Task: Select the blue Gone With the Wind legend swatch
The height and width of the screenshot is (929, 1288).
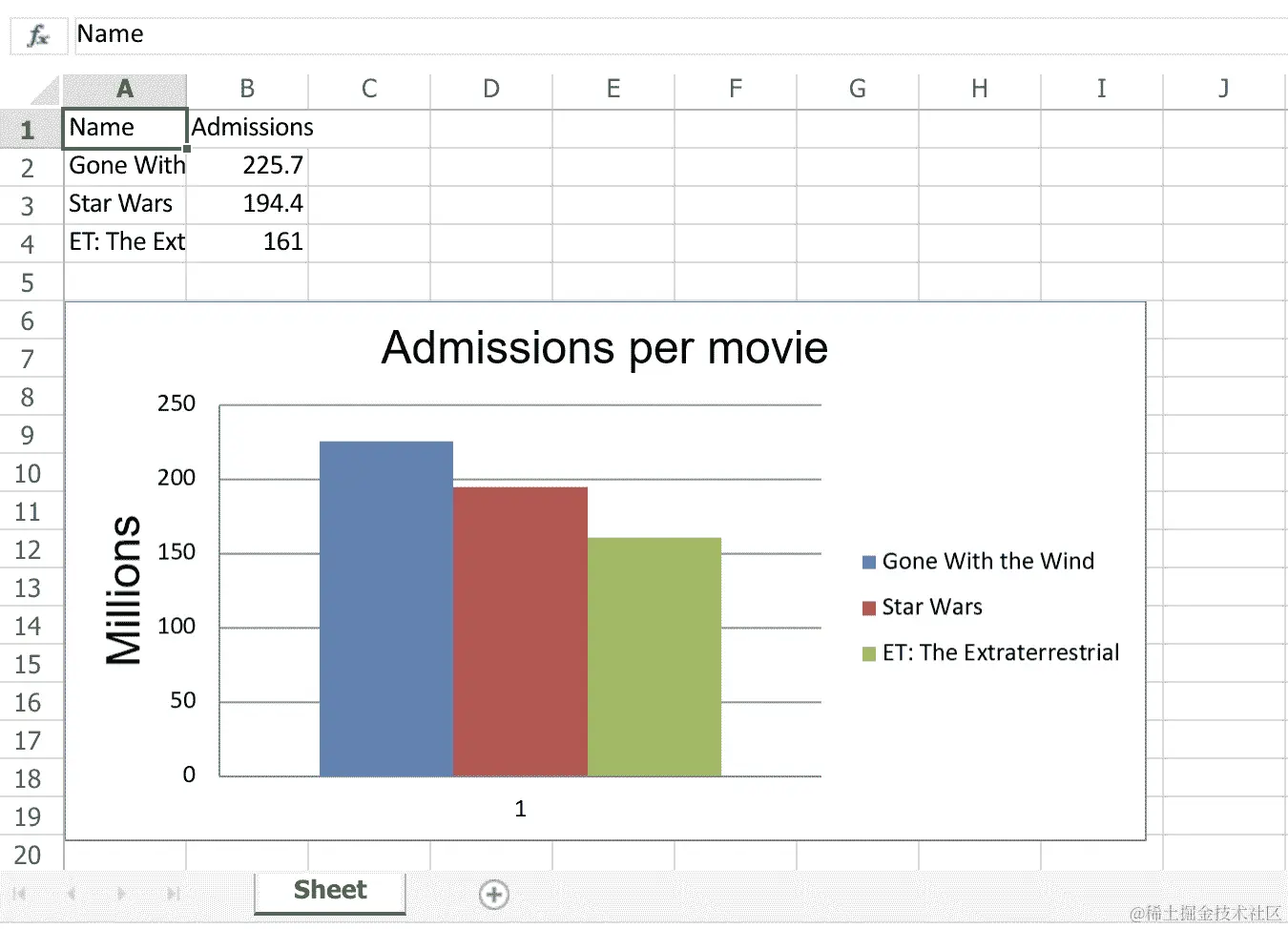Action: (869, 562)
